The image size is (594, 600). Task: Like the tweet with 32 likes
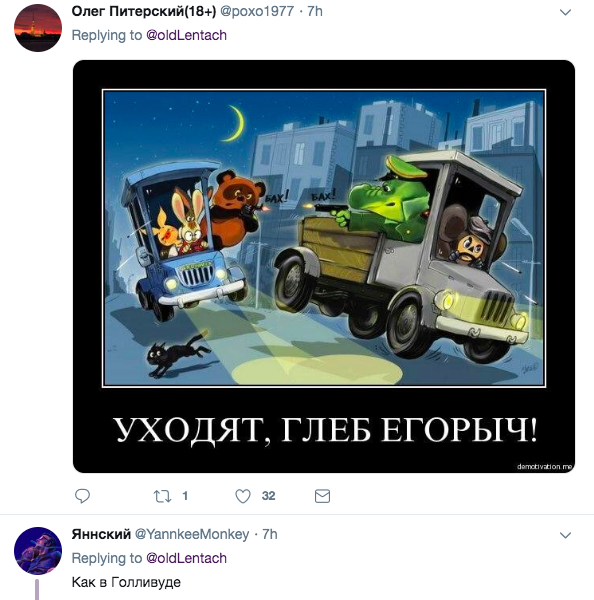[243, 496]
